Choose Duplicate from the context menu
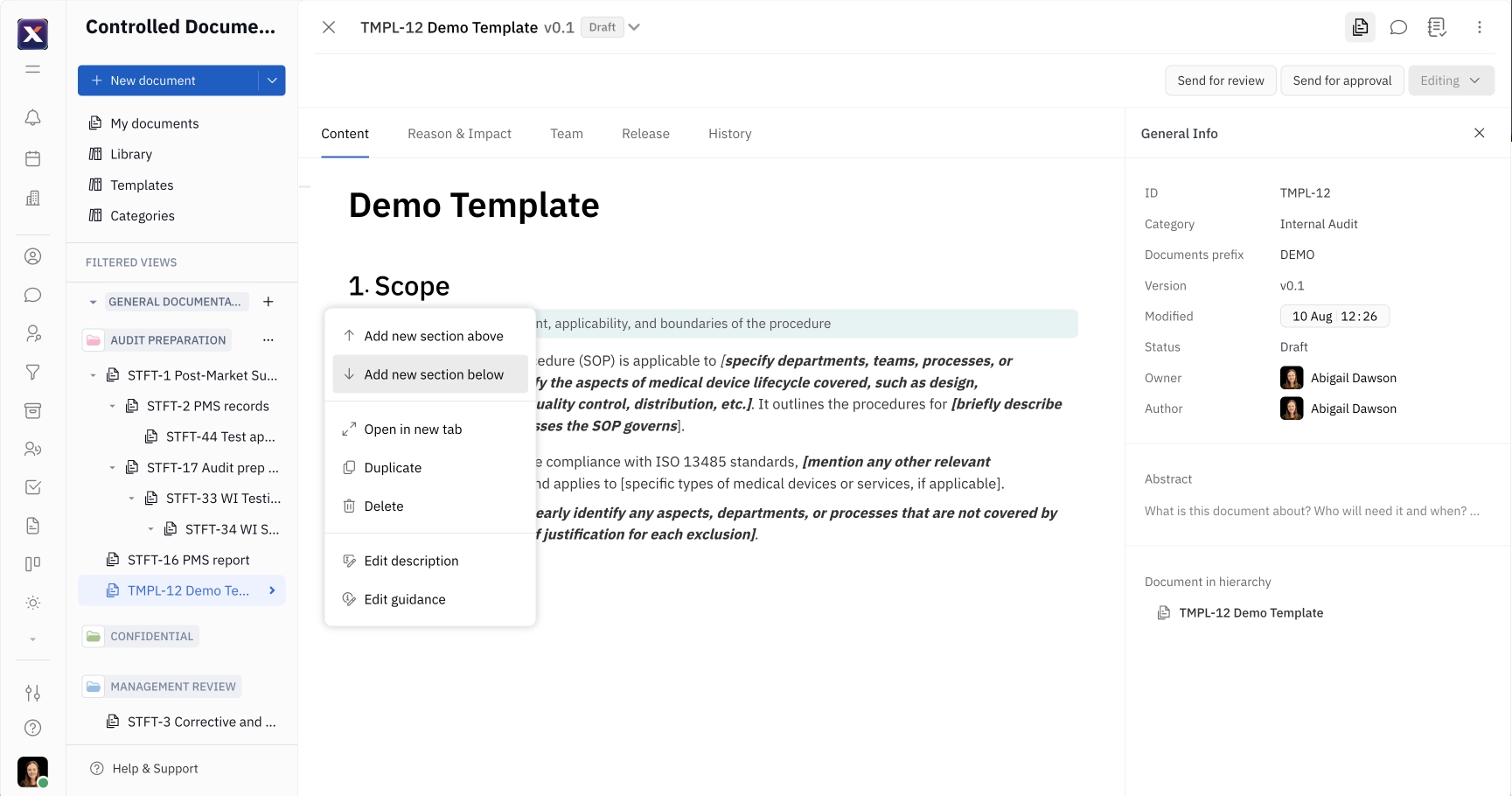Image resolution: width=1512 pixels, height=796 pixels. pos(393,468)
